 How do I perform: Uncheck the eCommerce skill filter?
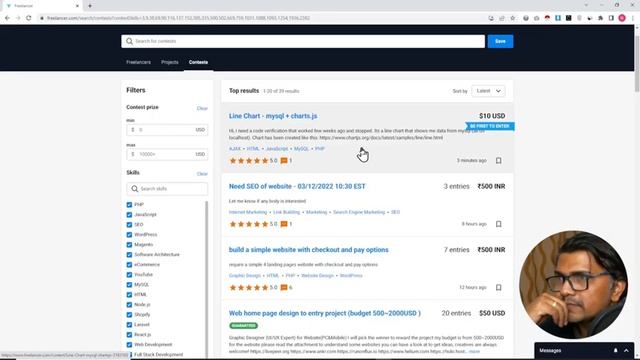tap(129, 264)
